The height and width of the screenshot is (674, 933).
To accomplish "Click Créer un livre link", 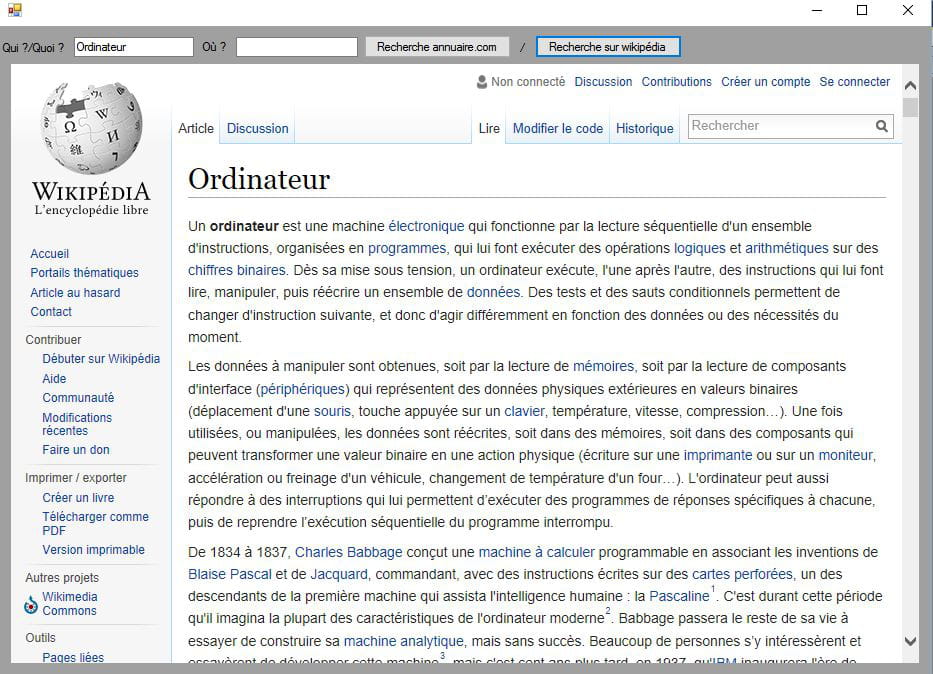I will 78,497.
